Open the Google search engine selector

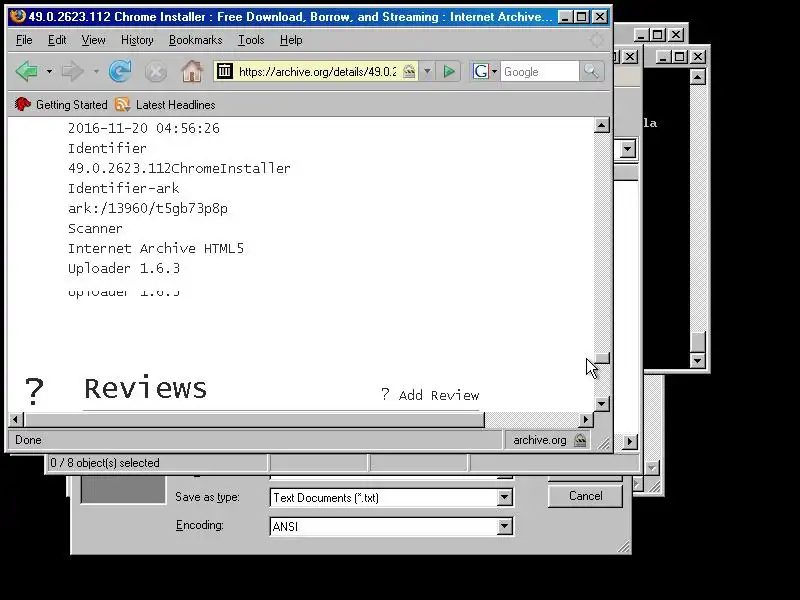[x=484, y=71]
